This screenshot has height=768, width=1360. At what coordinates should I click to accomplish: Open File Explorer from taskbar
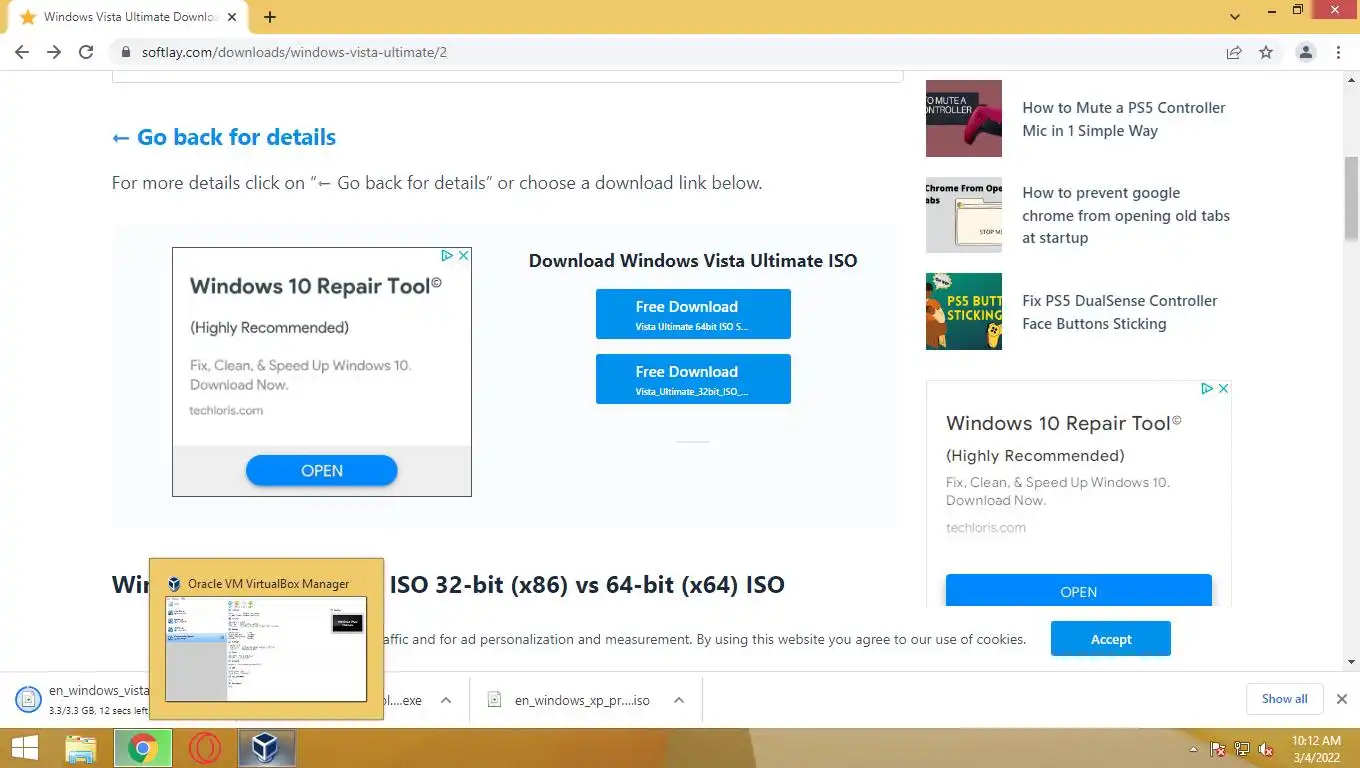[81, 748]
